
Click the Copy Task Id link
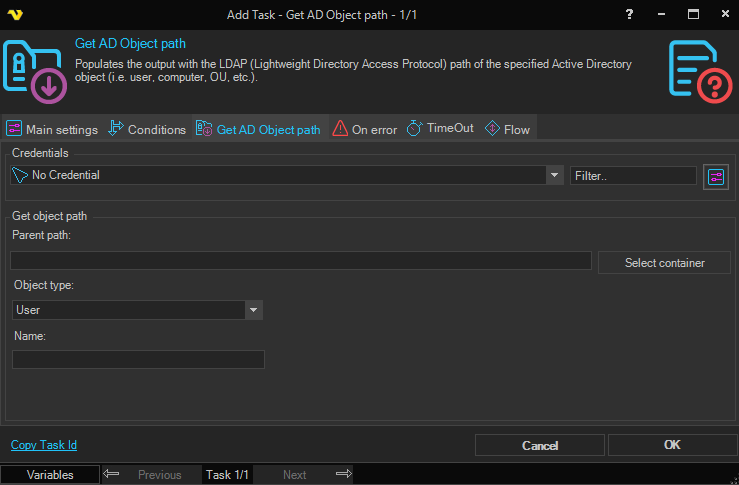pos(44,445)
